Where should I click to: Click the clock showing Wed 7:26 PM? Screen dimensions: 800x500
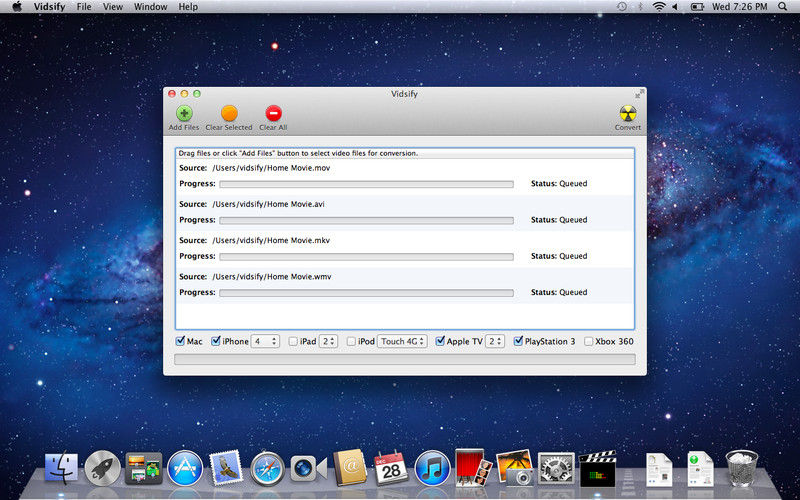[739, 7]
